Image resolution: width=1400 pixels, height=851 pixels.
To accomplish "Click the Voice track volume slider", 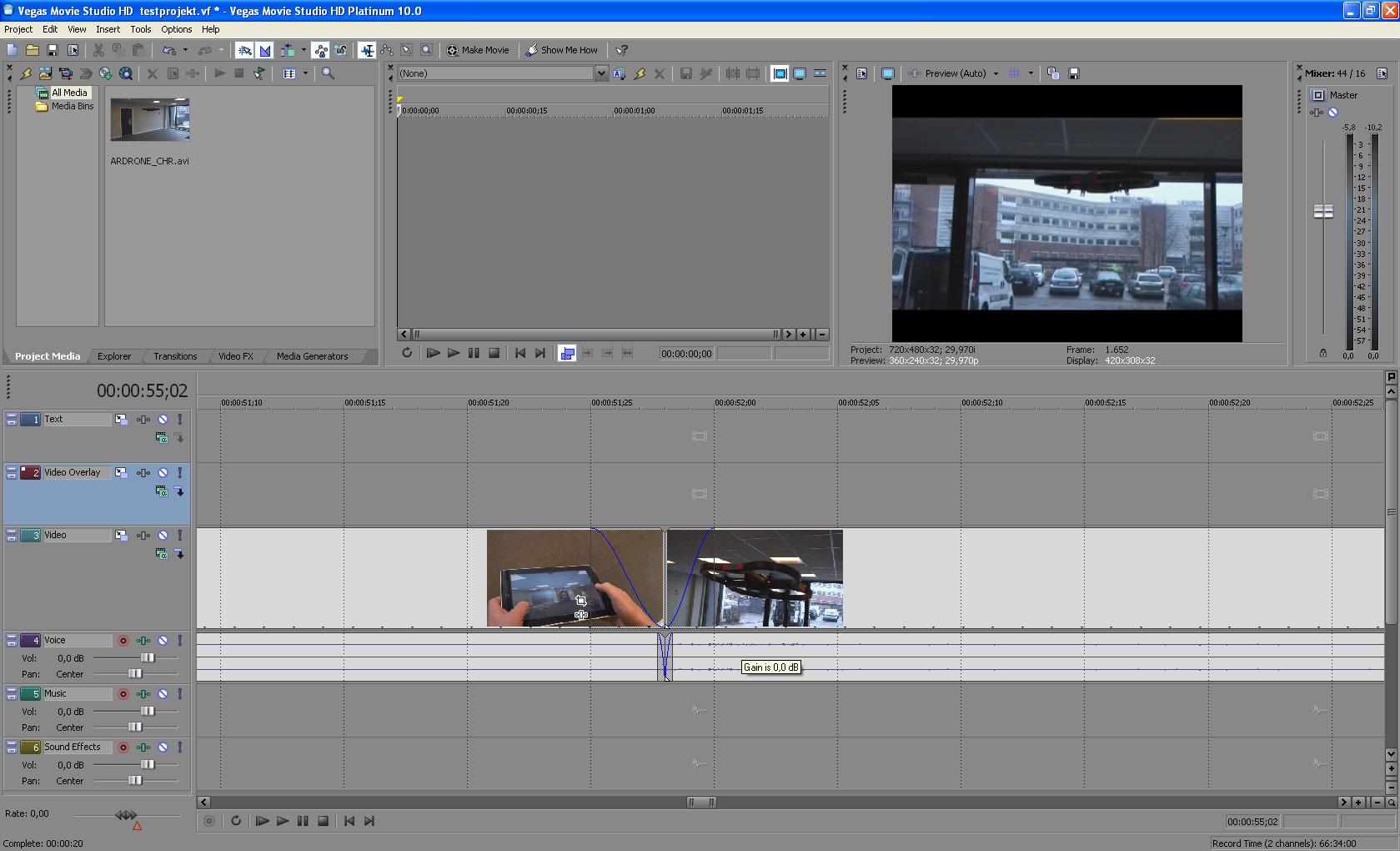I will pyautogui.click(x=147, y=658).
